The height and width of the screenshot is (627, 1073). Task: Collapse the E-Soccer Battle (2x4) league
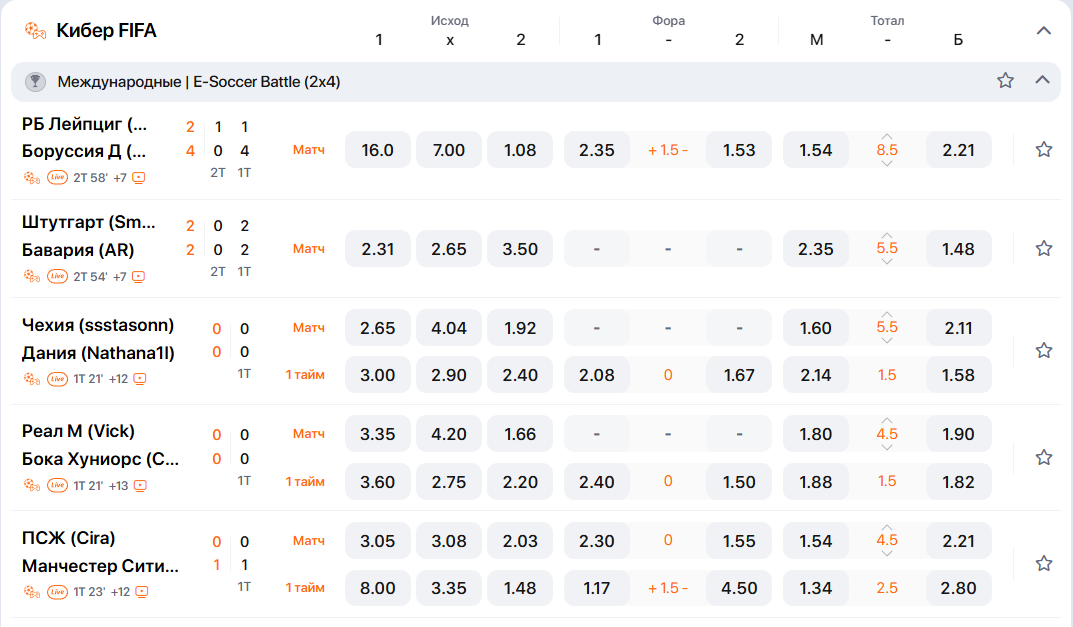click(x=1042, y=81)
